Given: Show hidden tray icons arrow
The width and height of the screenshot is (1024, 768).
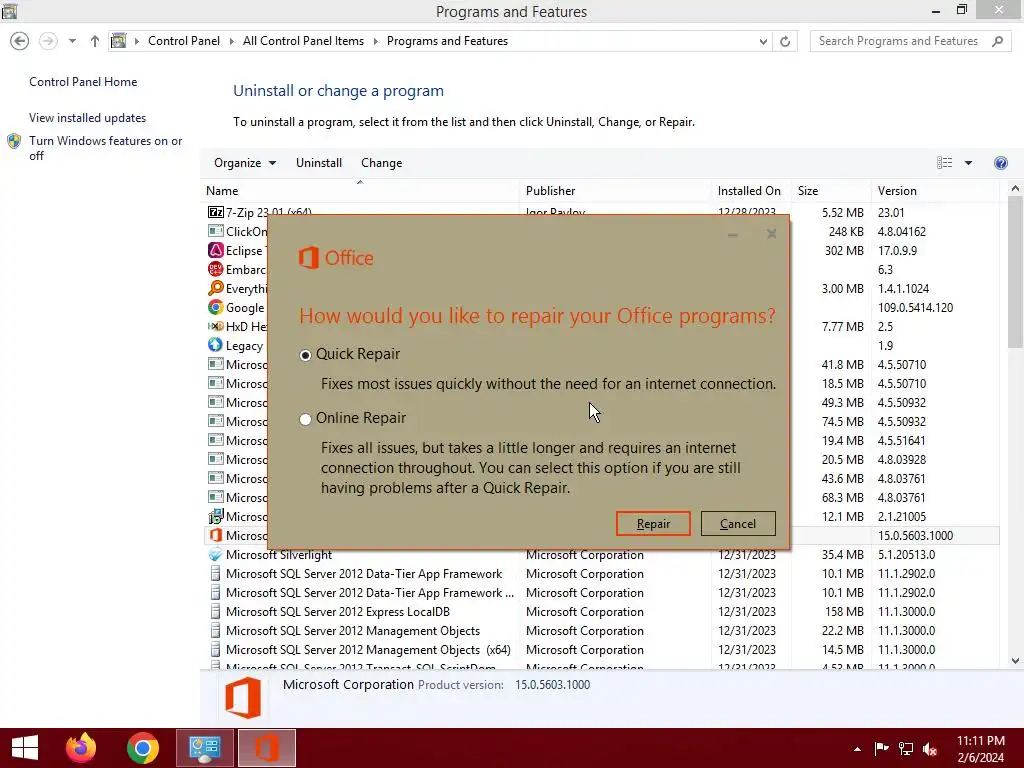Looking at the screenshot, I should tap(857, 749).
